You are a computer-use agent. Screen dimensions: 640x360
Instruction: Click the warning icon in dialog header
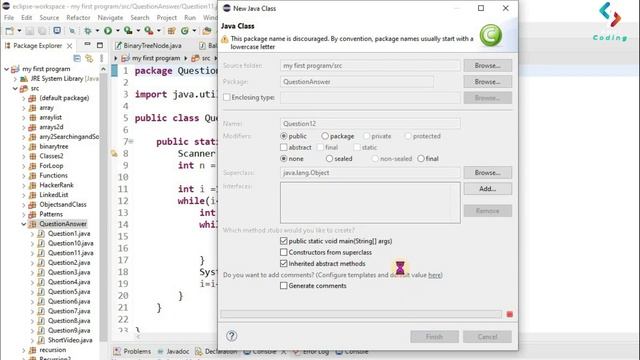[224, 39]
